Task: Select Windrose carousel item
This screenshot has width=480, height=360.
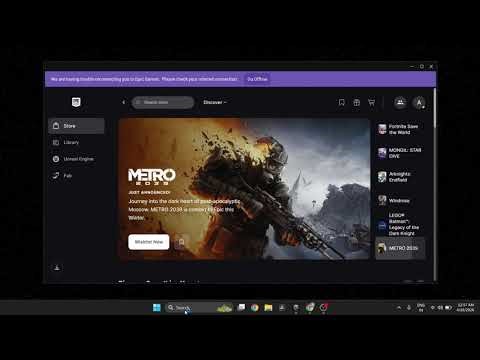Action: pyautogui.click(x=400, y=201)
